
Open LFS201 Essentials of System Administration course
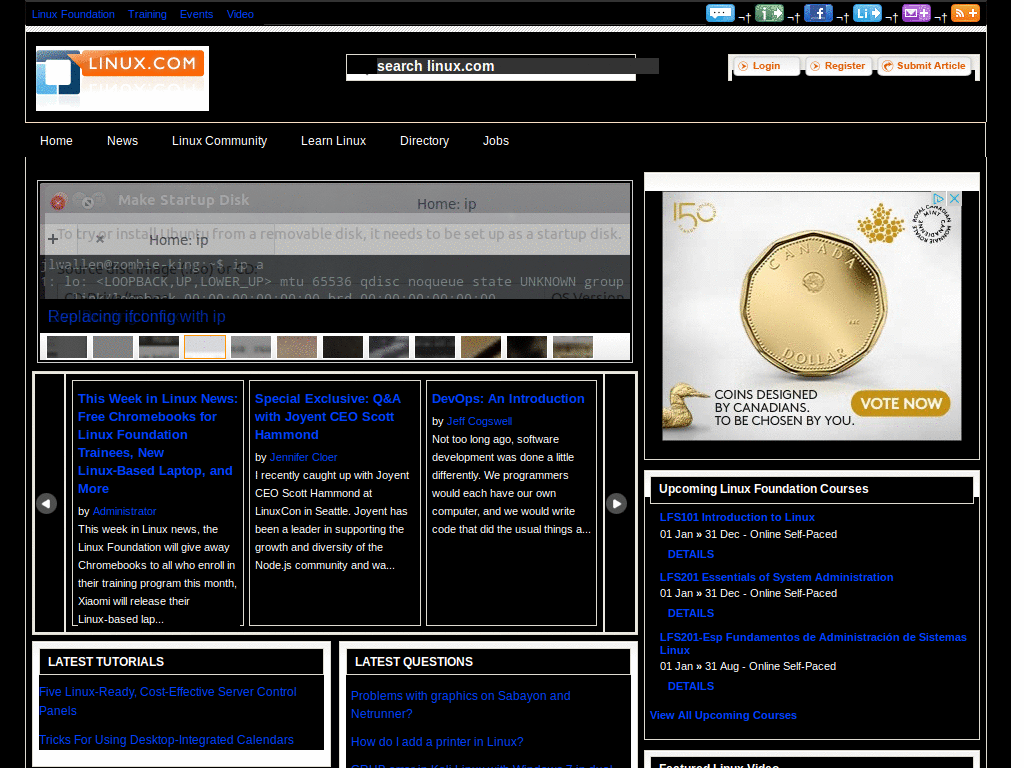776,577
